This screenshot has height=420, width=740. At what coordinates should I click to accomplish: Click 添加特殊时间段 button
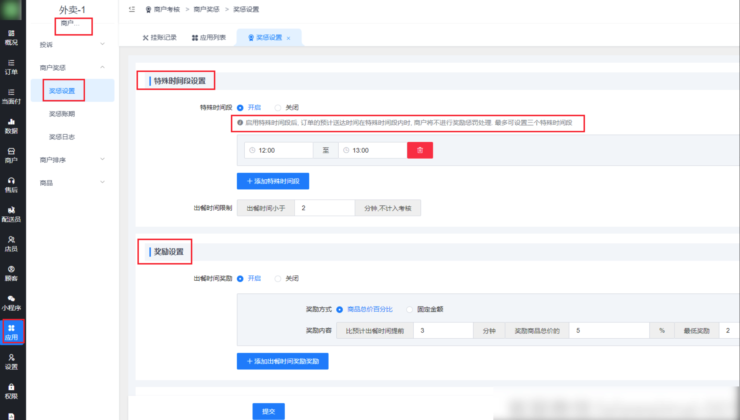(273, 181)
